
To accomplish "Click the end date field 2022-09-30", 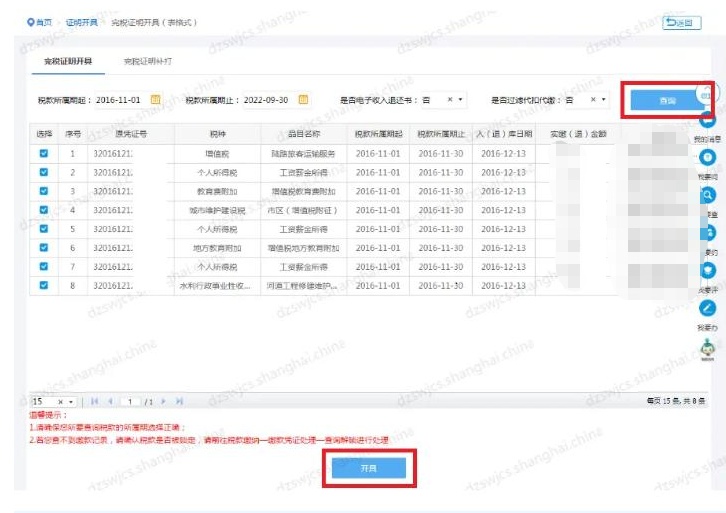I will point(266,100).
